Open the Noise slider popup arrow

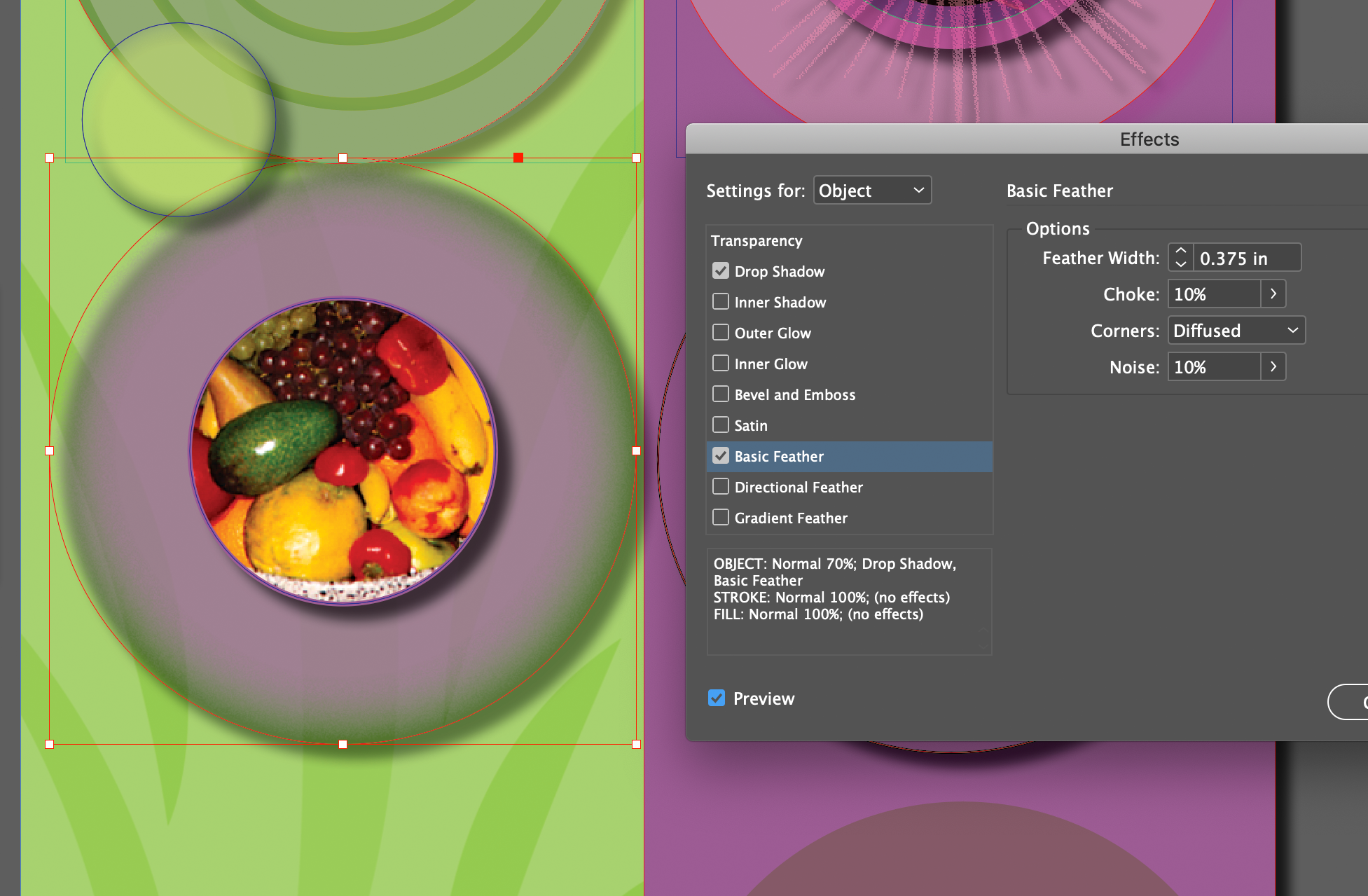(x=1273, y=367)
